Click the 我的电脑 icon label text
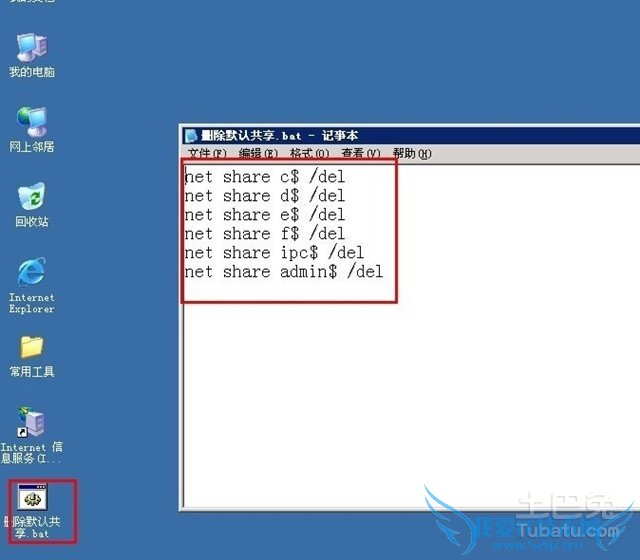640x560 pixels. pos(32,72)
